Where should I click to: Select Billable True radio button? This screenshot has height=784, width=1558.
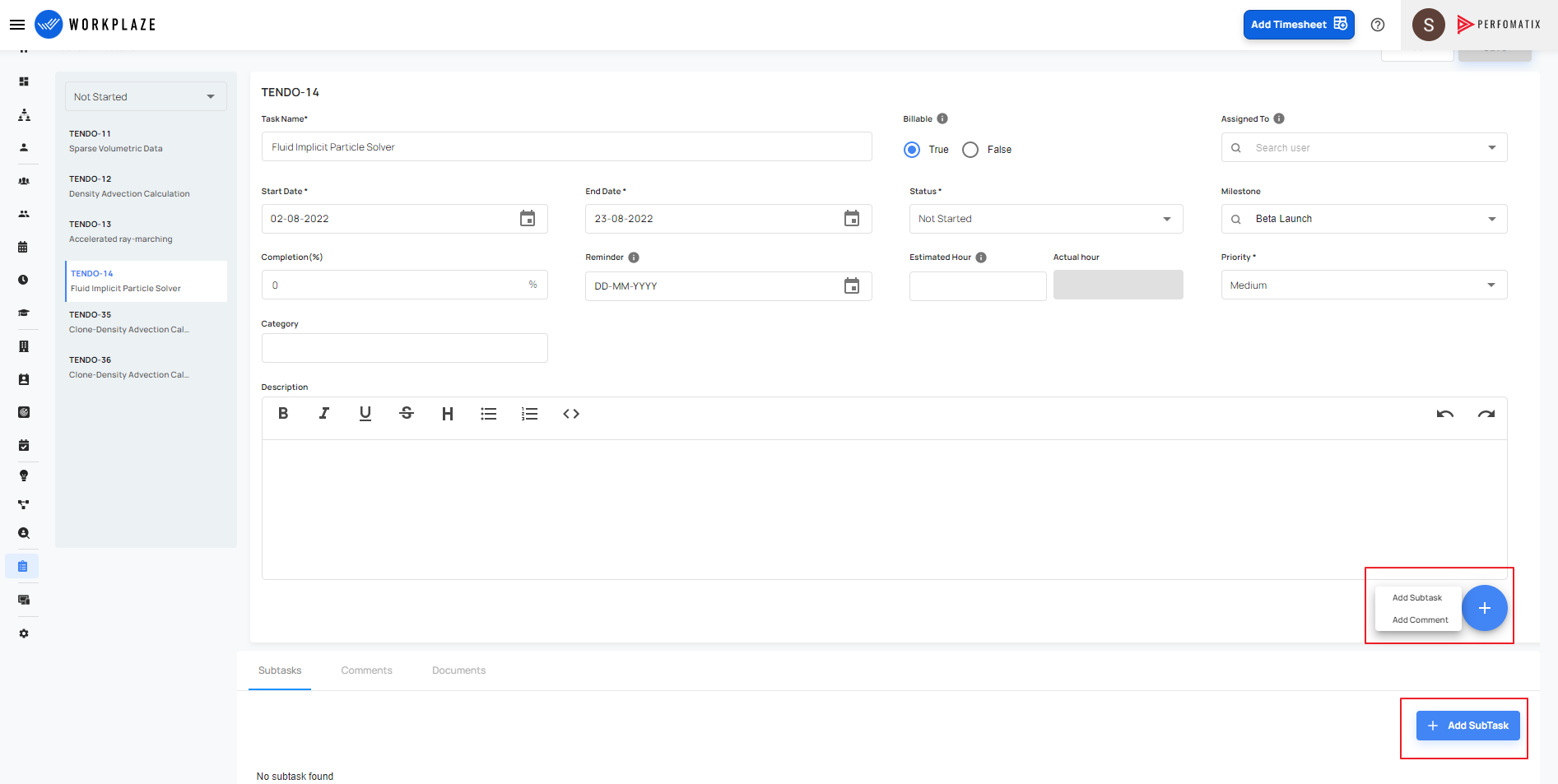(912, 150)
